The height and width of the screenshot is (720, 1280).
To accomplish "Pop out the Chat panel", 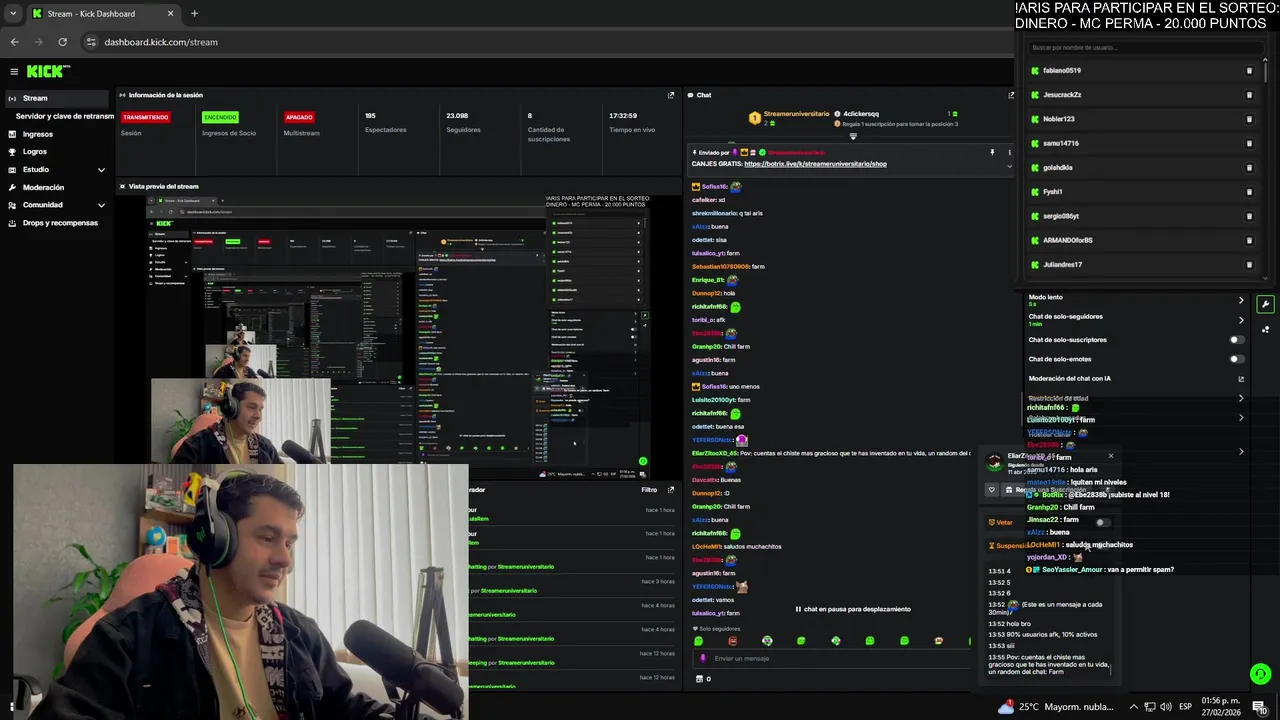I will pos(1011,95).
